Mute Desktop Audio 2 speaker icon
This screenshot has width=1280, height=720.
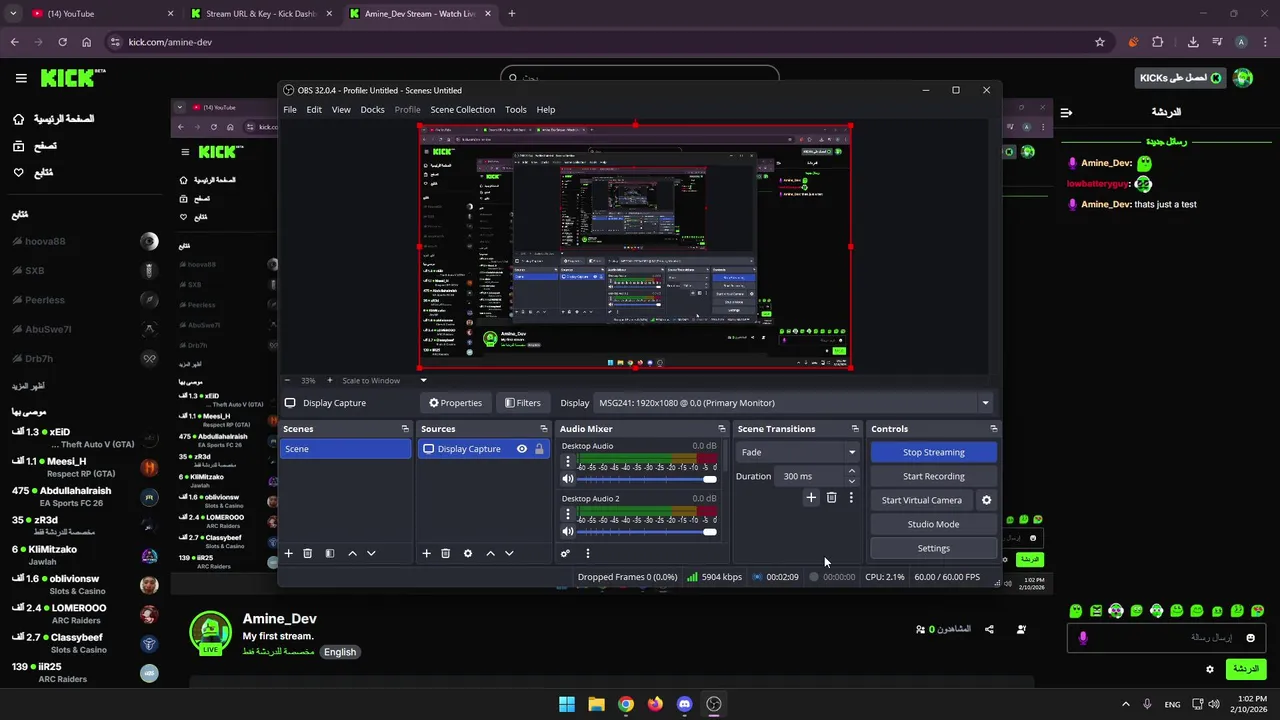[x=568, y=531]
